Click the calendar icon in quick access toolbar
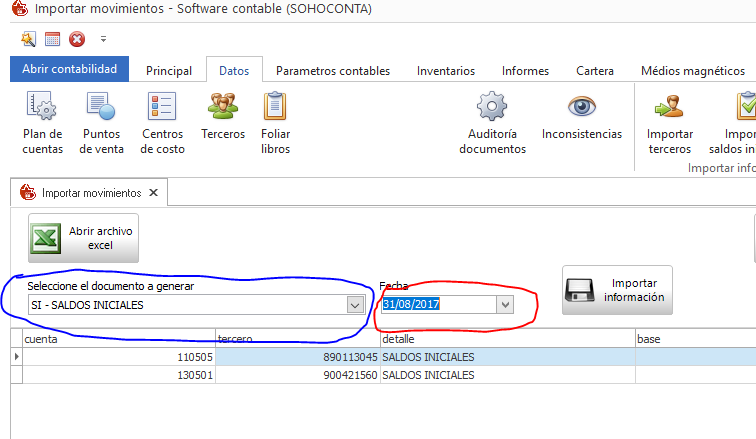Viewport: 756px width, 439px height. pyautogui.click(x=53, y=39)
